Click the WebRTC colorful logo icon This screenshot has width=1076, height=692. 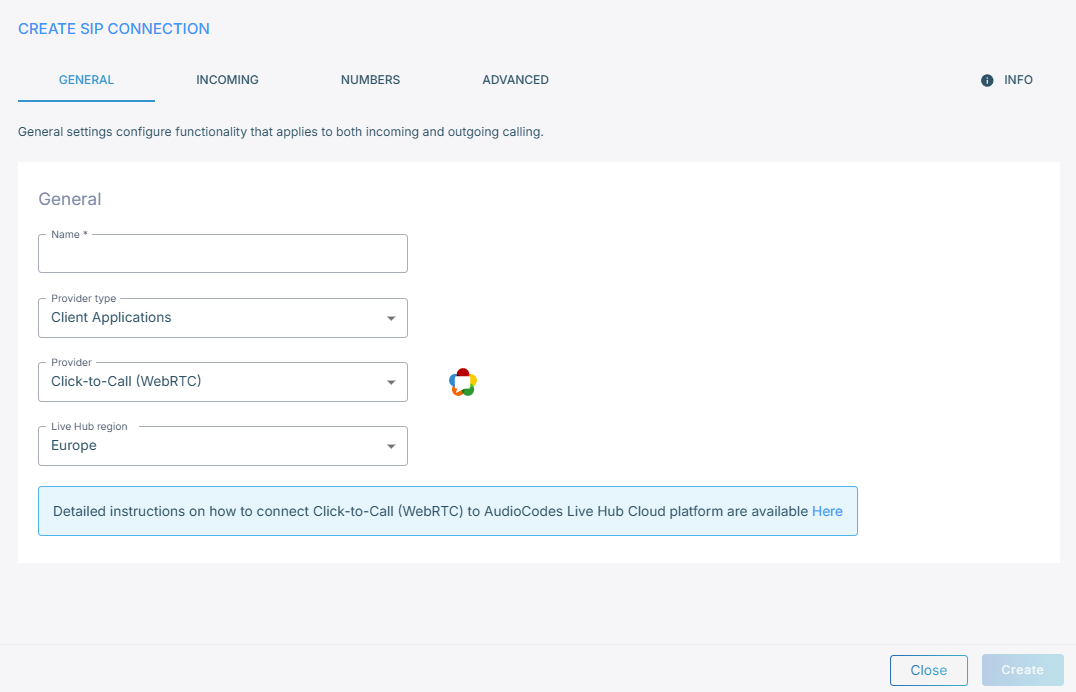tap(462, 382)
